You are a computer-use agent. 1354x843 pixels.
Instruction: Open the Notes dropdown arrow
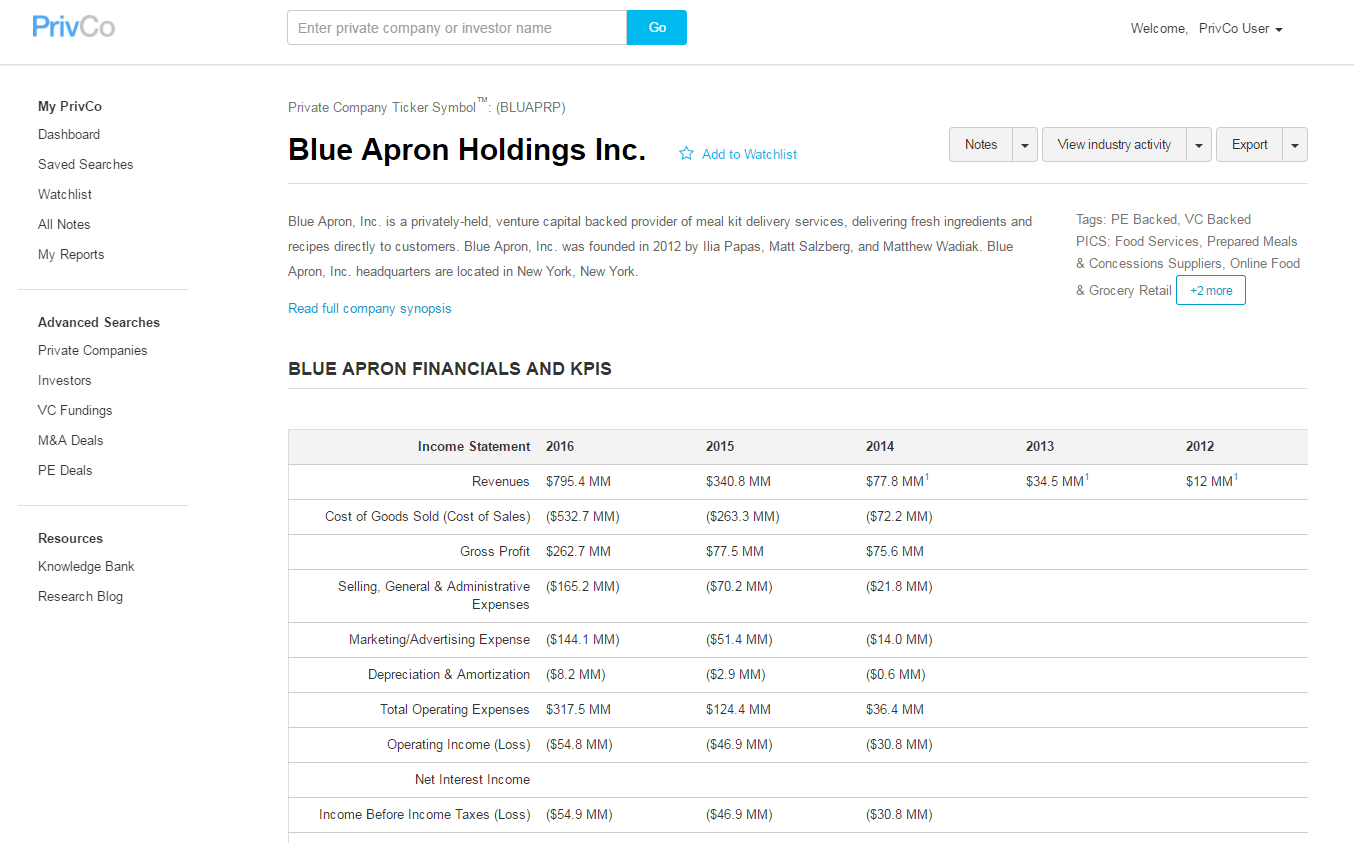tap(1025, 145)
